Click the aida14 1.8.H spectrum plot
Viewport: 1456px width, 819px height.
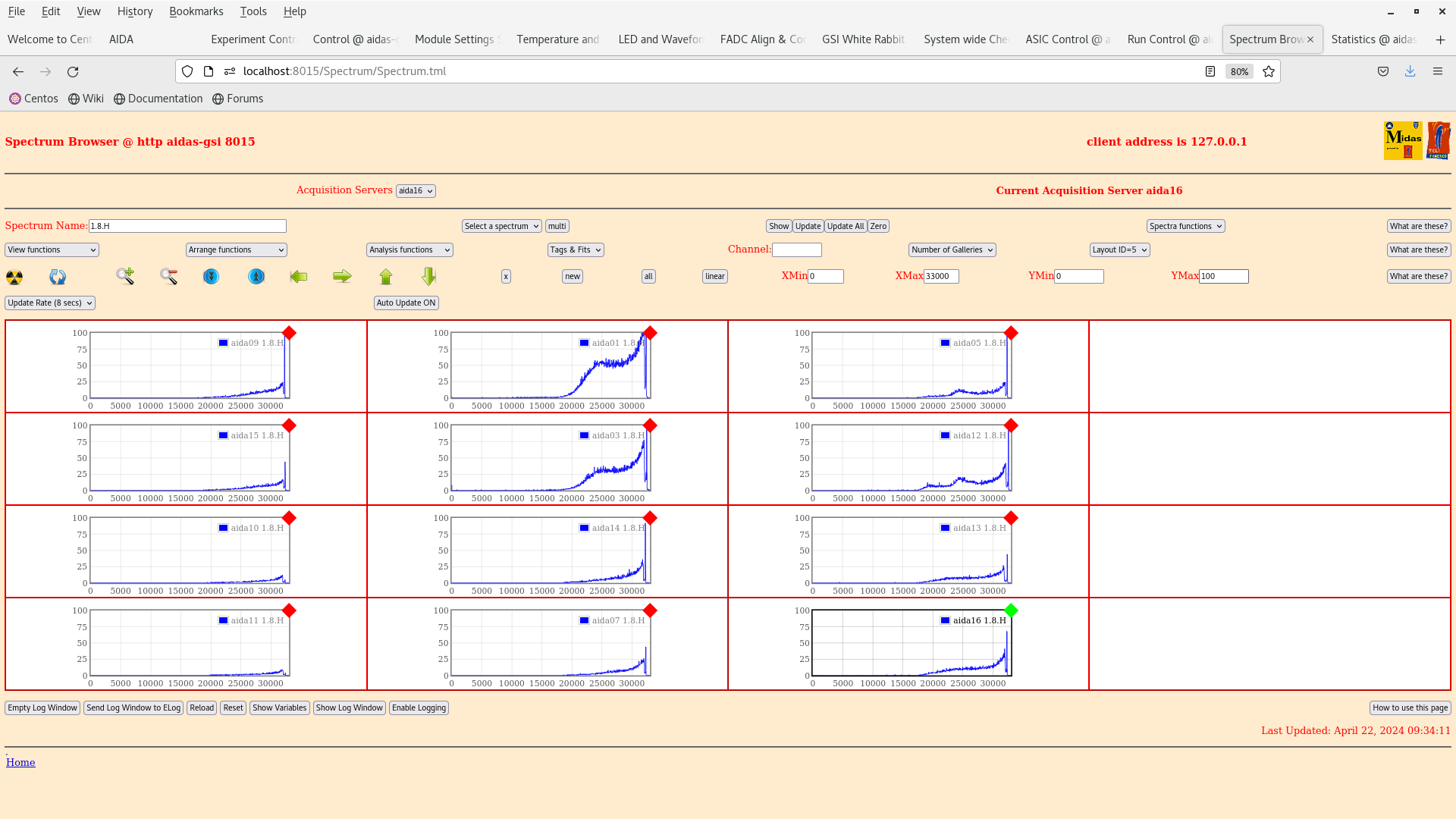[x=551, y=551]
